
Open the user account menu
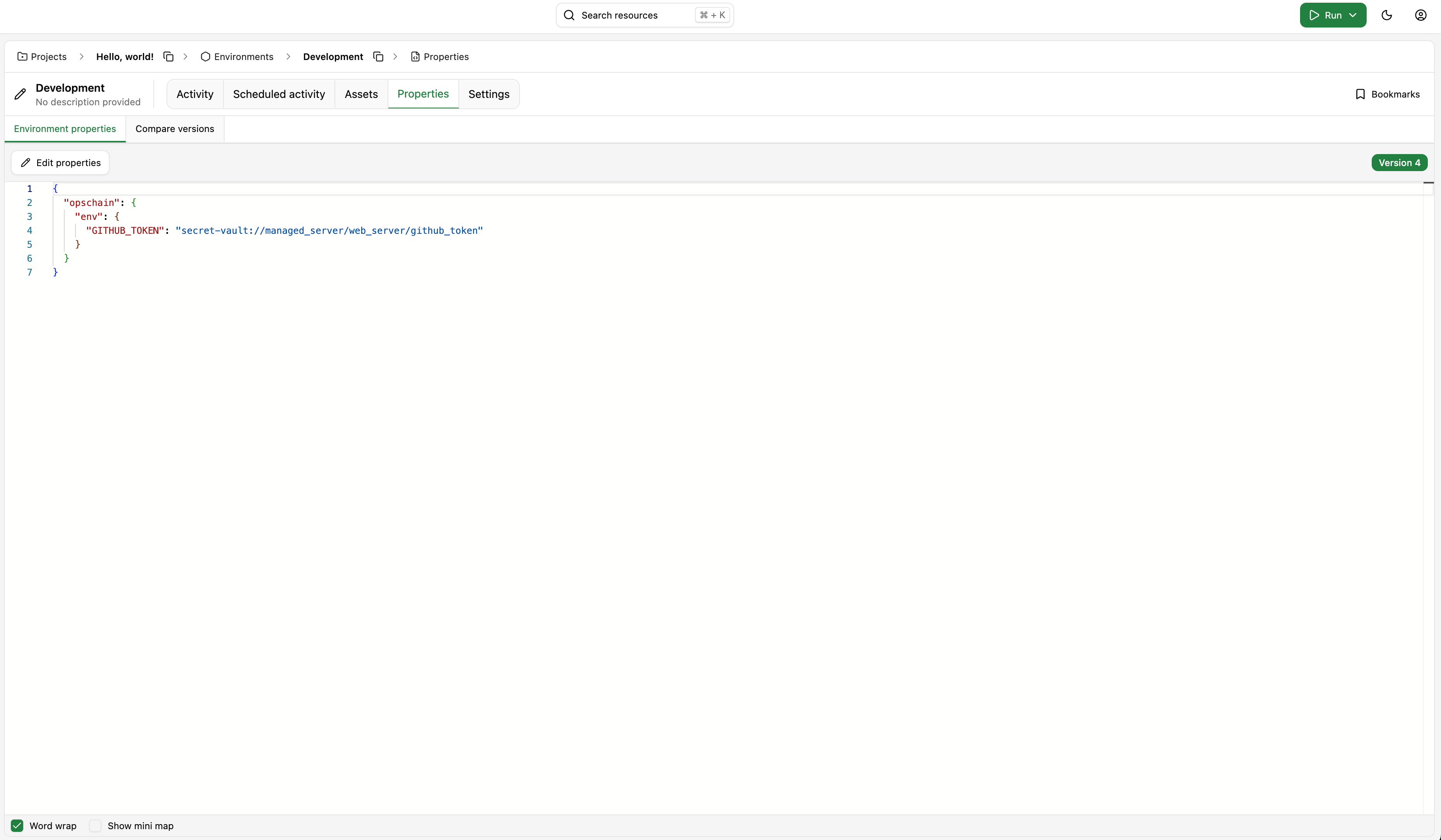[1421, 15]
